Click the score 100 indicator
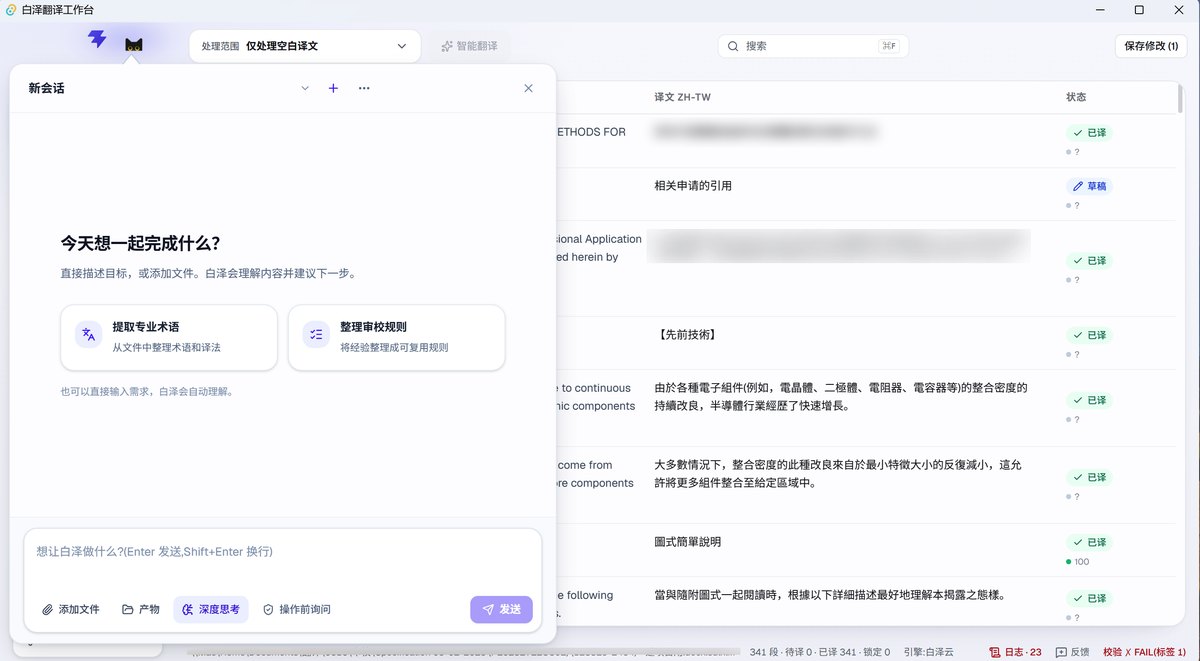The width and height of the screenshot is (1200, 661). click(1078, 562)
